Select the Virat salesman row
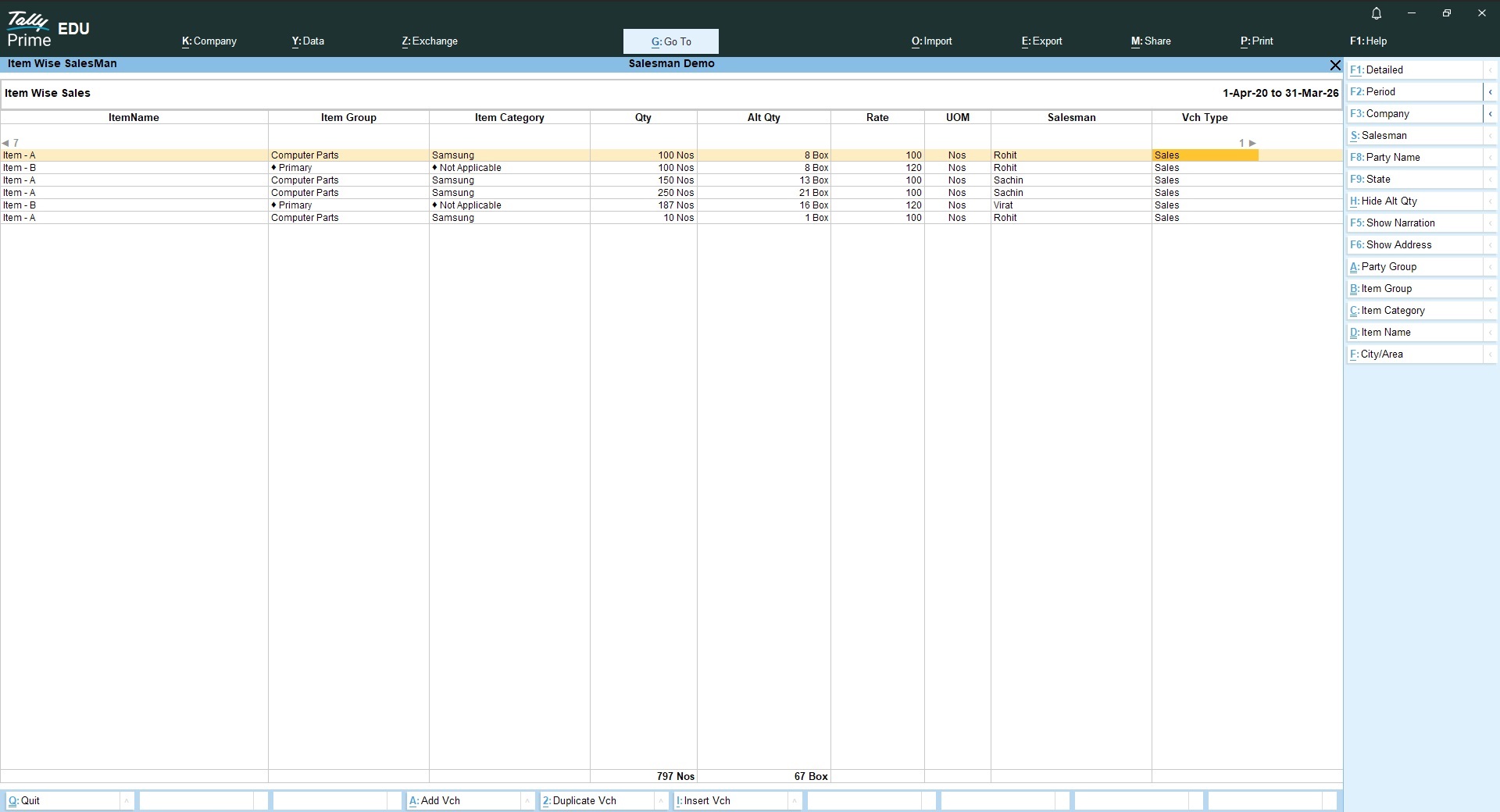The image size is (1500, 812). [1003, 205]
